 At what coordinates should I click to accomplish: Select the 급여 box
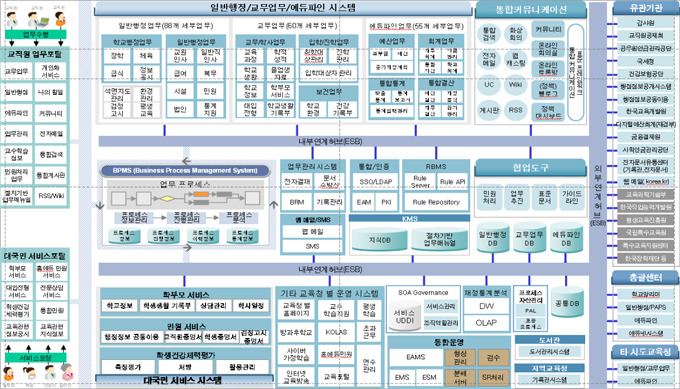180,73
